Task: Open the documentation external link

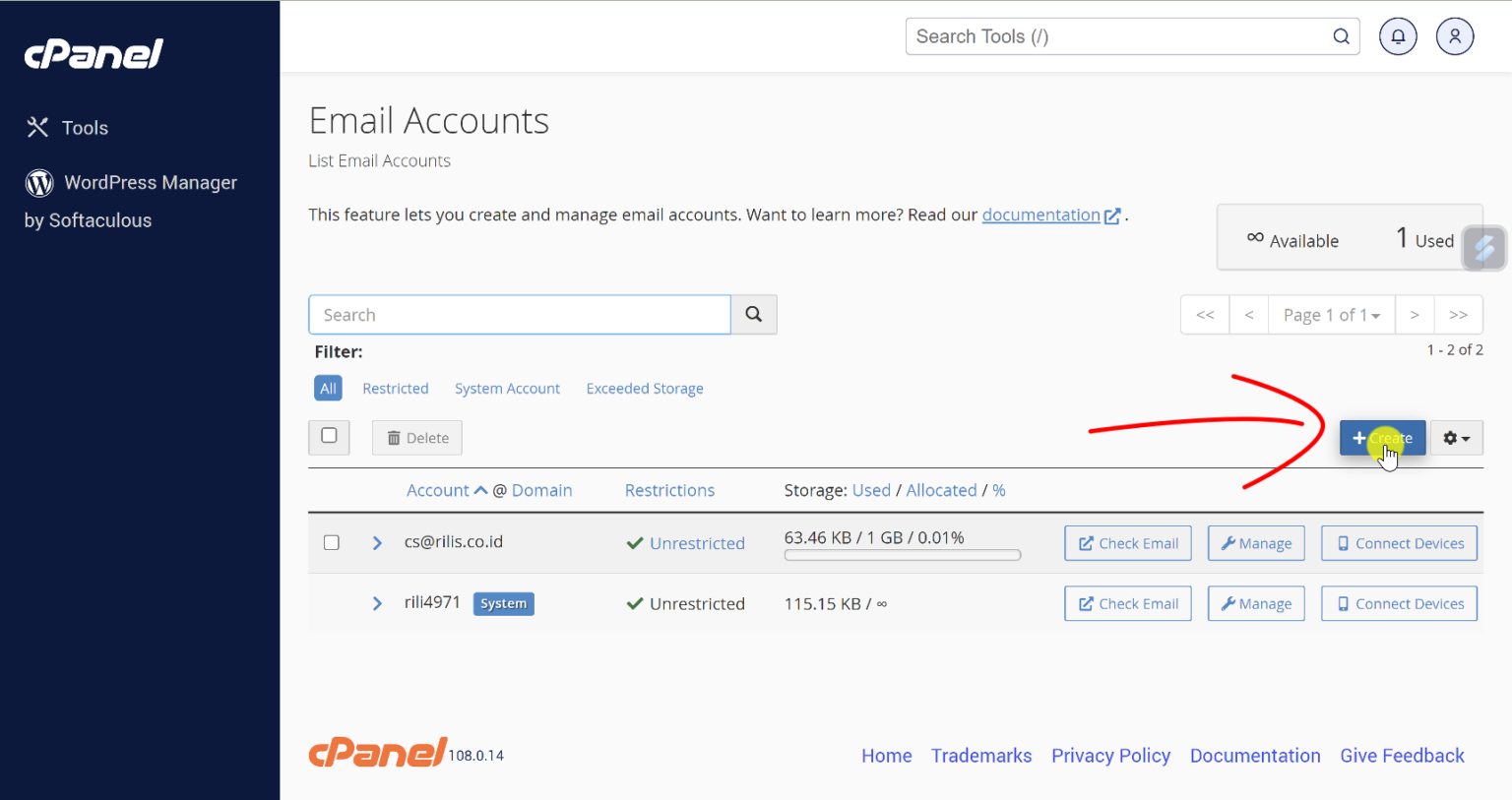Action: pos(1040,215)
